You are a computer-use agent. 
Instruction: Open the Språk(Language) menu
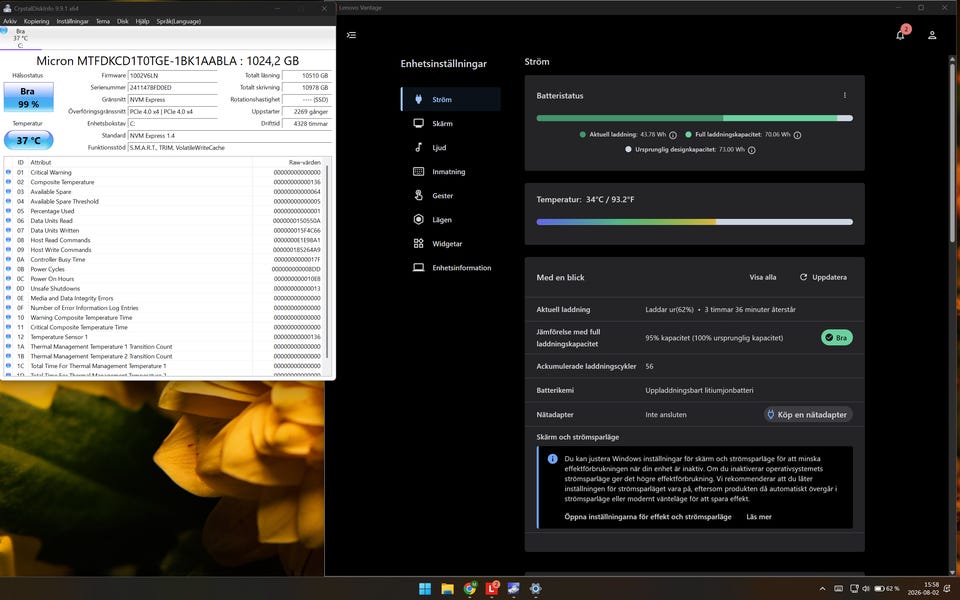[x=179, y=21]
